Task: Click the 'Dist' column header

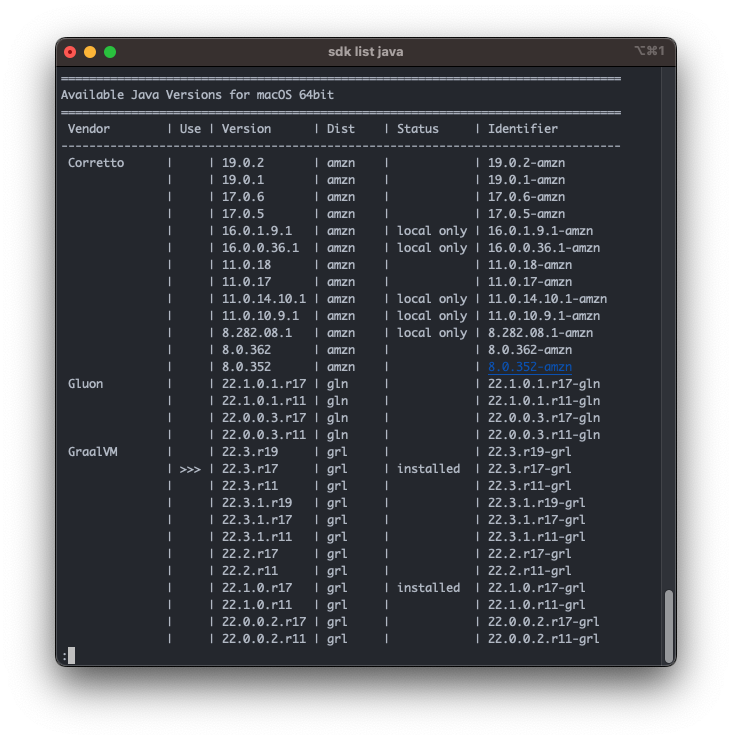Action: click(341, 129)
